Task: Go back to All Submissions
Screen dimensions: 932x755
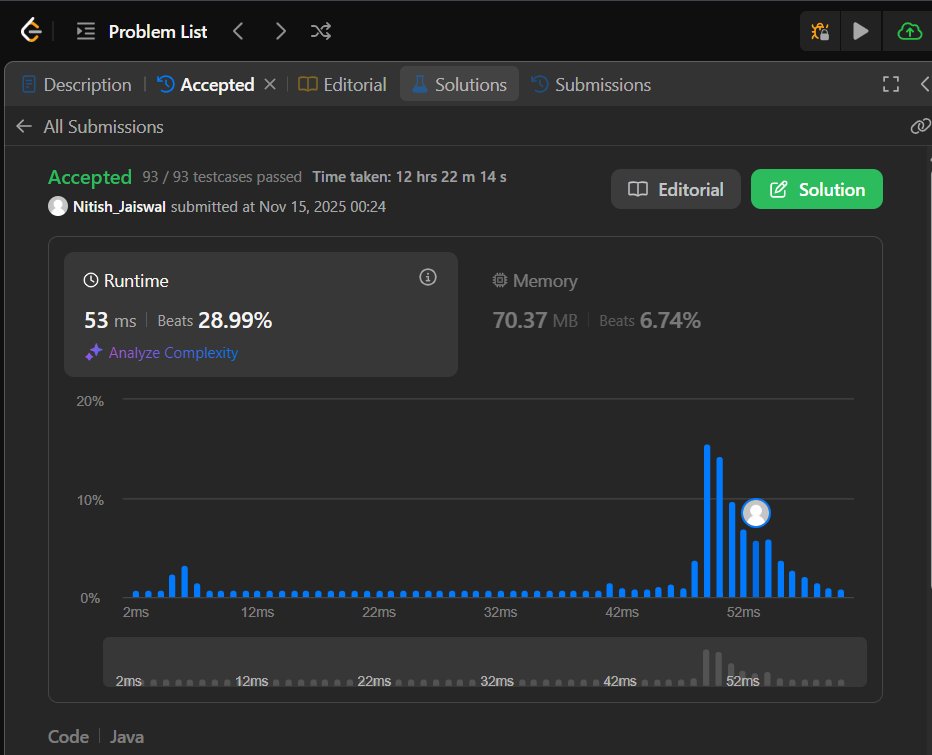Action: [x=90, y=126]
